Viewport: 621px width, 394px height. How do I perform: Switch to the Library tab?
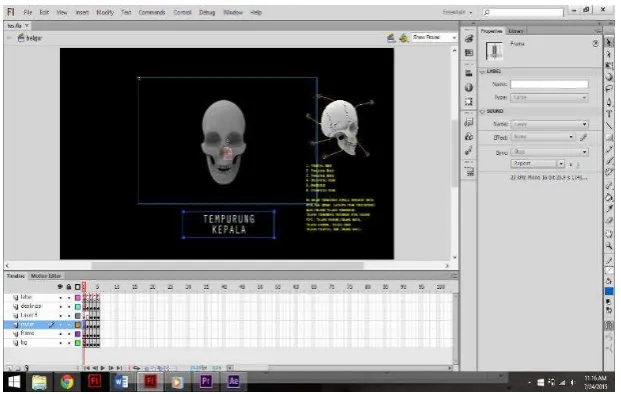coord(516,31)
